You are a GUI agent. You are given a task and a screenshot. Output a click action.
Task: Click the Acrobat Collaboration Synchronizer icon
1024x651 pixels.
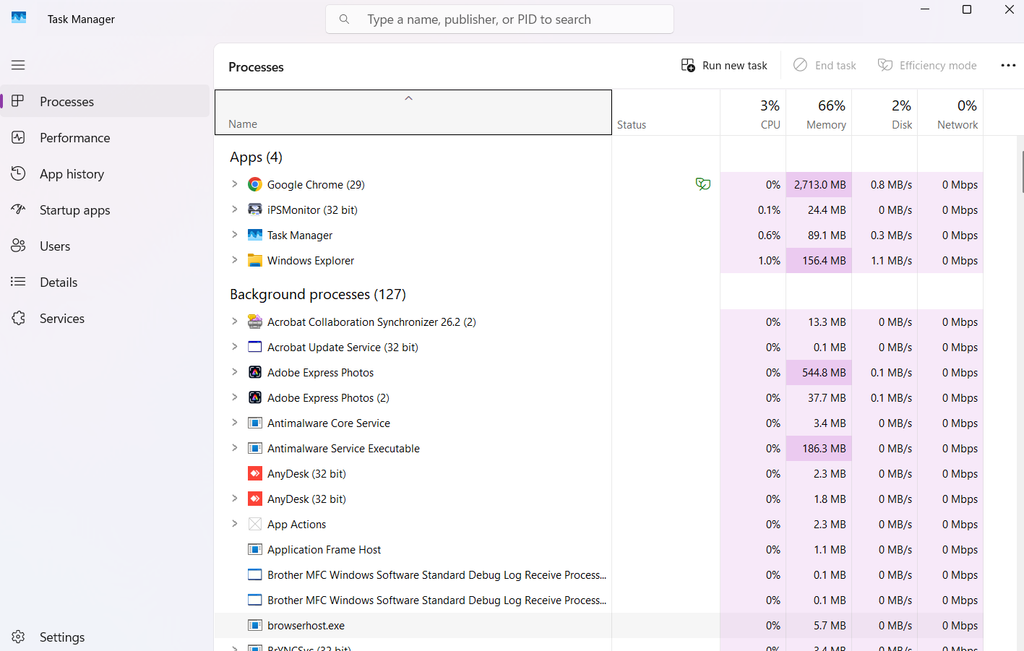click(x=255, y=322)
